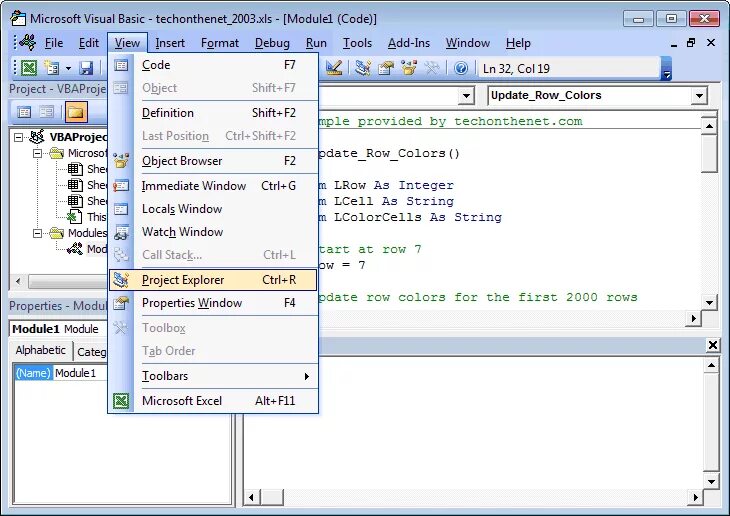Open the Add-Ins menu
730x516 pixels.
click(409, 43)
